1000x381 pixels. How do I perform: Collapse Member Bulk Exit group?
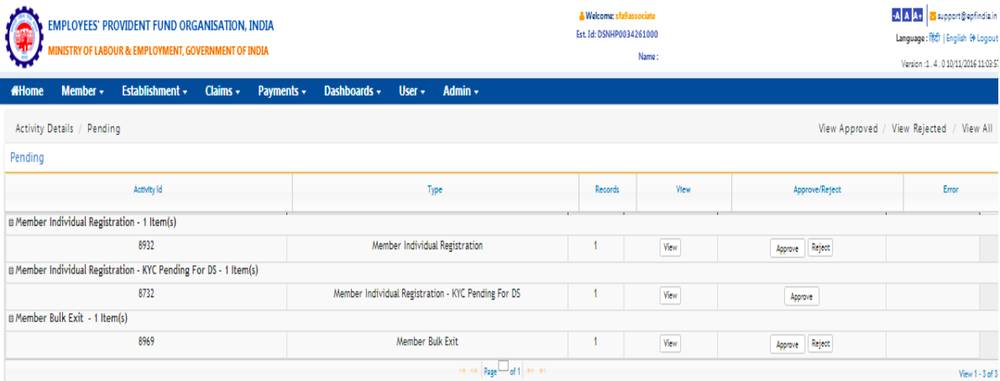[11, 318]
